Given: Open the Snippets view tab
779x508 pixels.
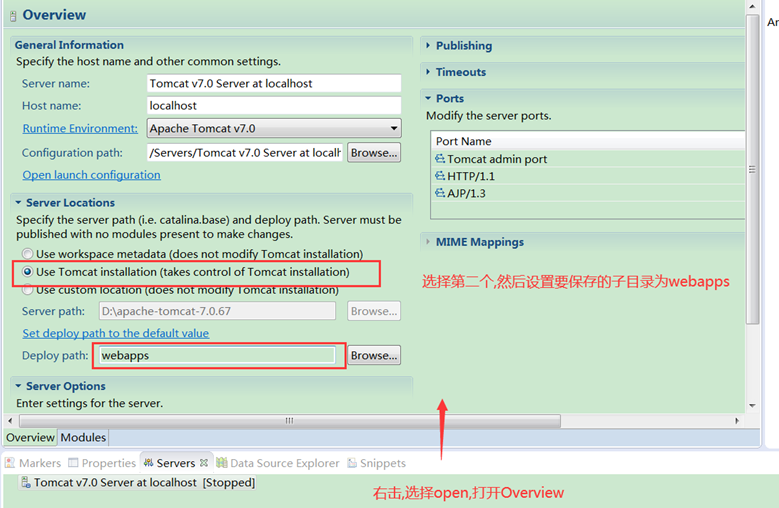Looking at the screenshot, I should click(x=376, y=463).
